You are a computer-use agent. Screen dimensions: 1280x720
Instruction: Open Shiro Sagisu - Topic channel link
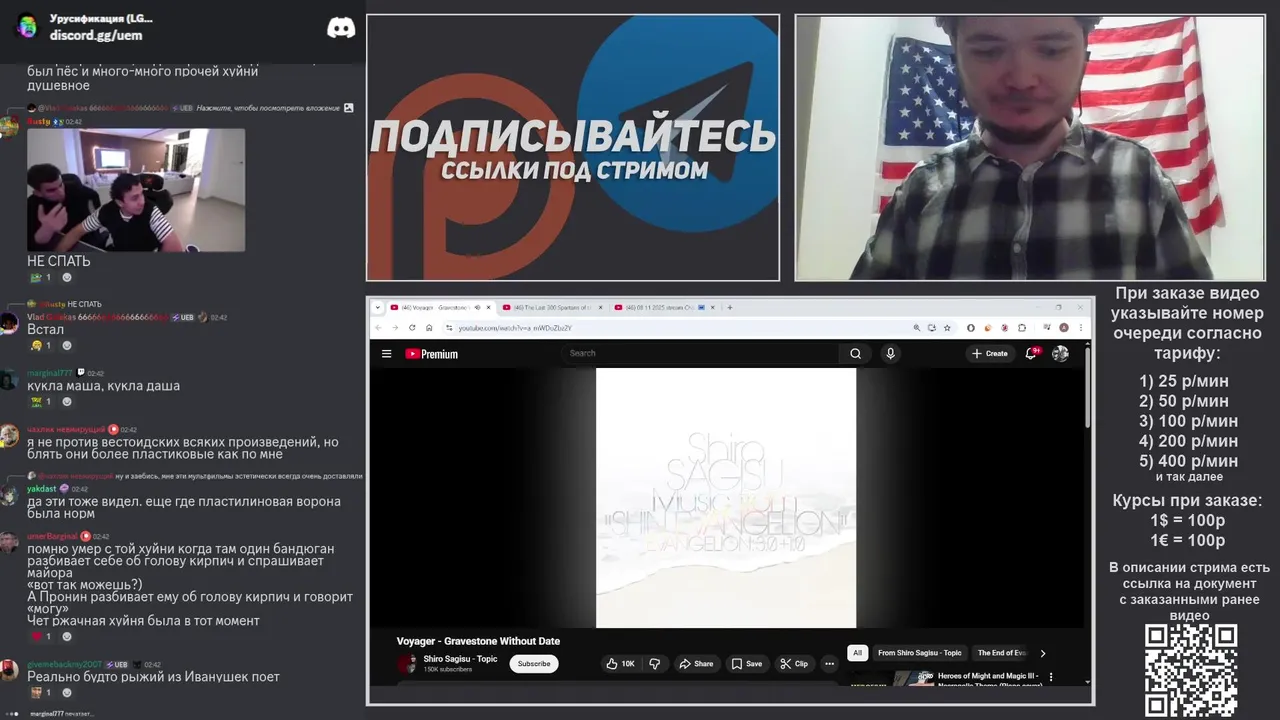pyautogui.click(x=460, y=658)
